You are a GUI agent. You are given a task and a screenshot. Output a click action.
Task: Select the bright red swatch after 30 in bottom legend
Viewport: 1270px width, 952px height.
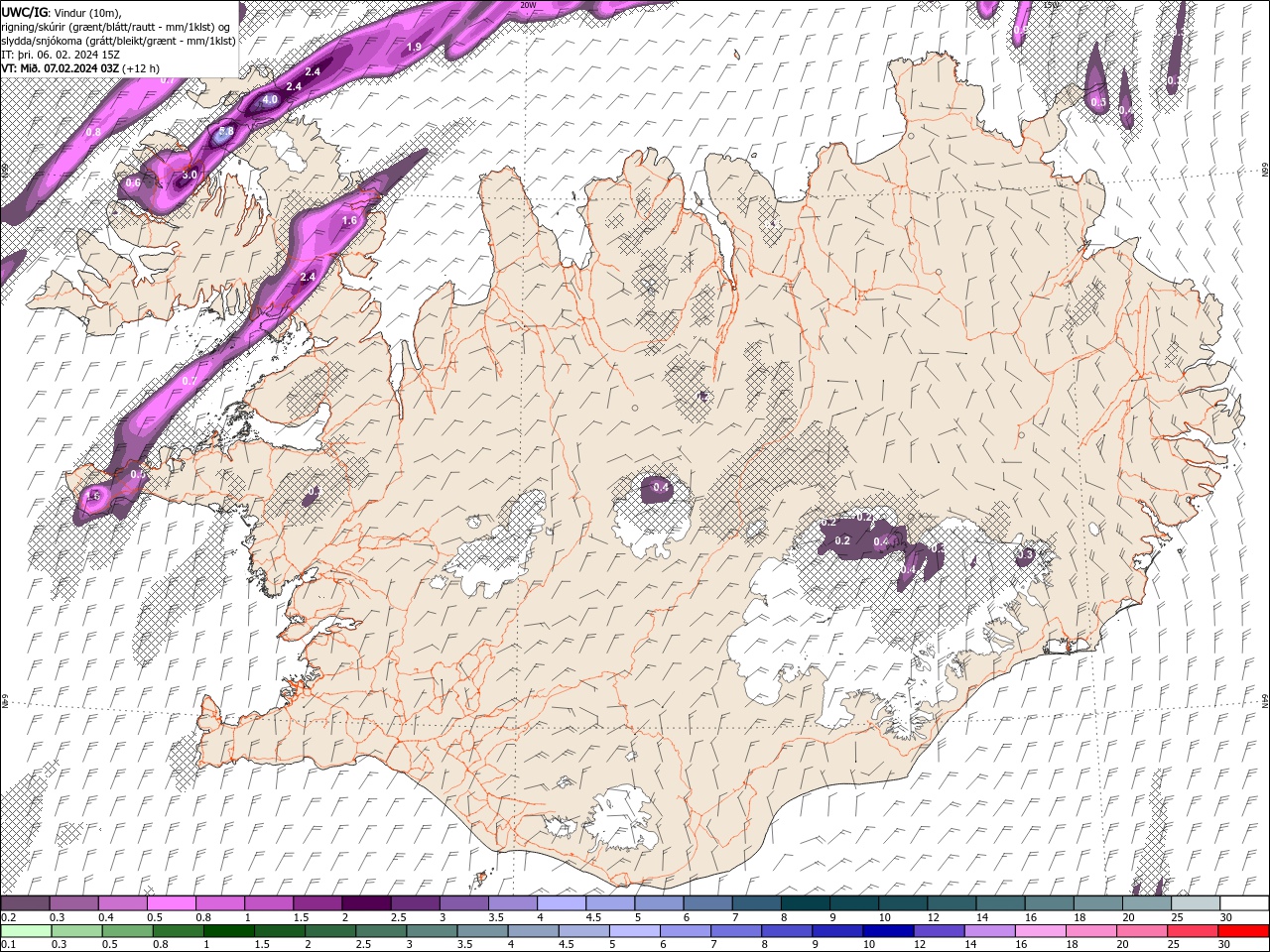(x=1243, y=931)
